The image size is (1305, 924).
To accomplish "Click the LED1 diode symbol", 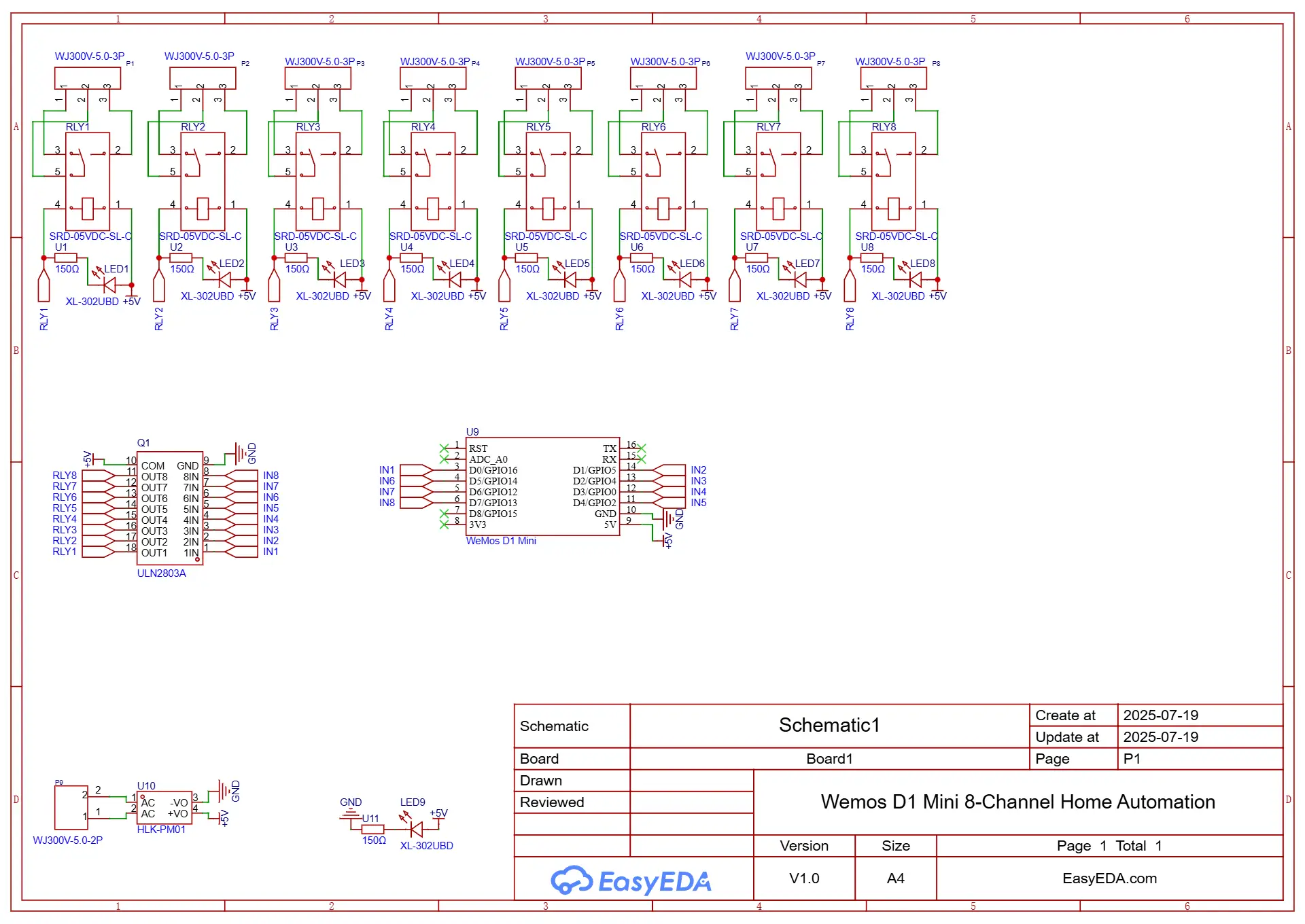I will 109,285.
